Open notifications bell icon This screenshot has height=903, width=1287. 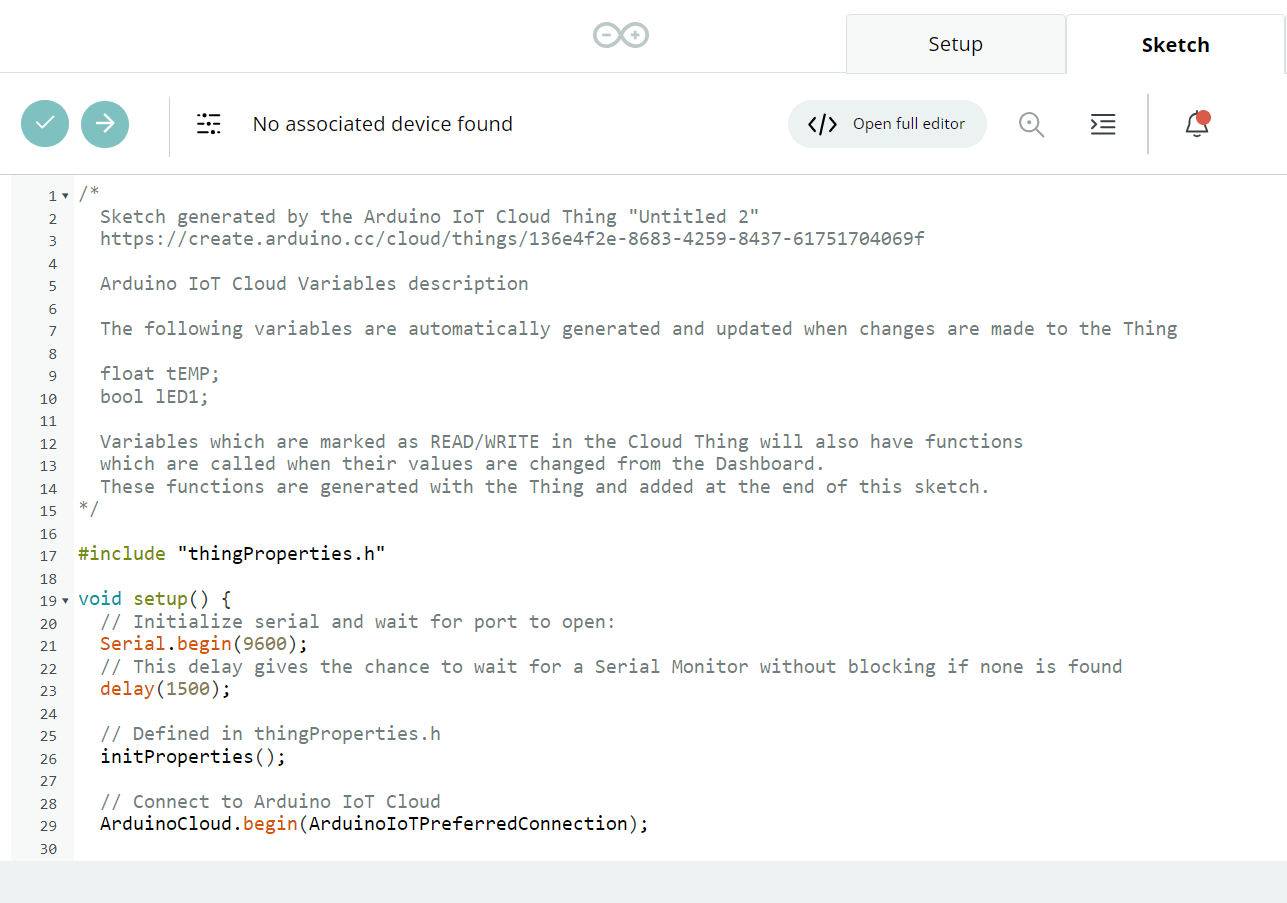point(1197,124)
